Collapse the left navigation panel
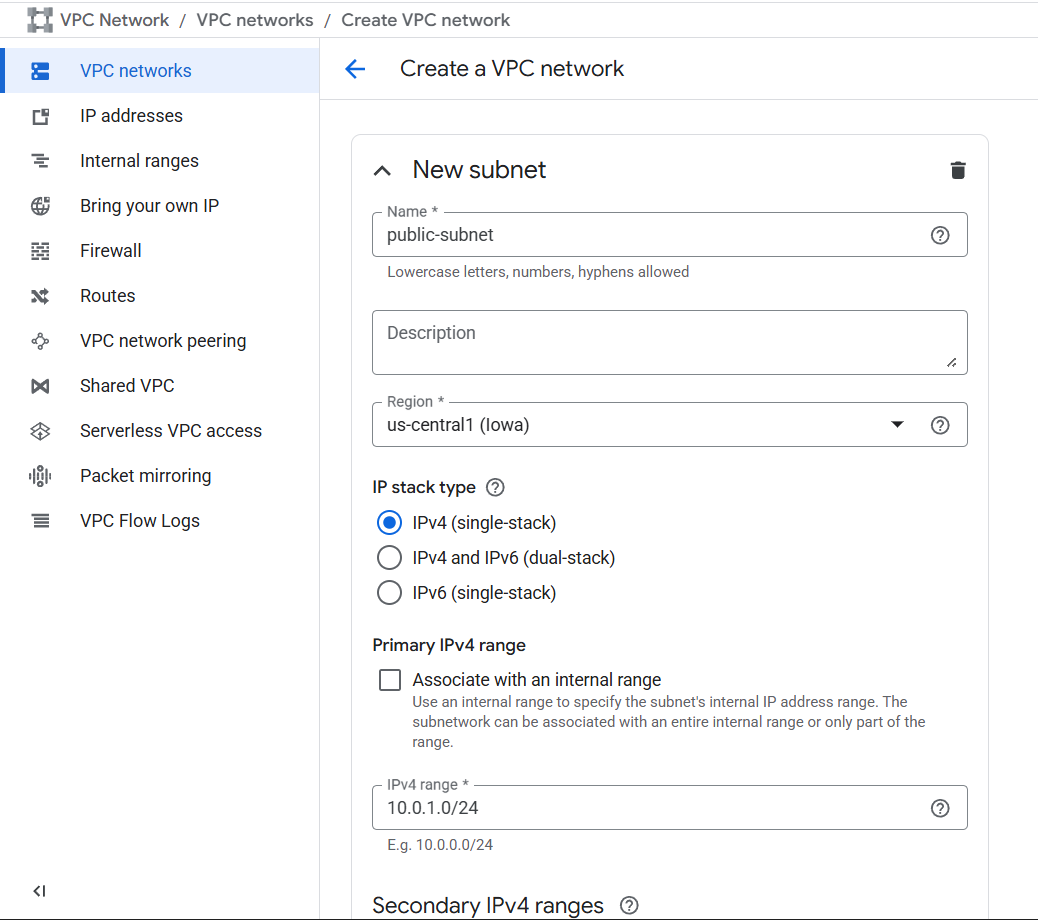 tap(39, 890)
